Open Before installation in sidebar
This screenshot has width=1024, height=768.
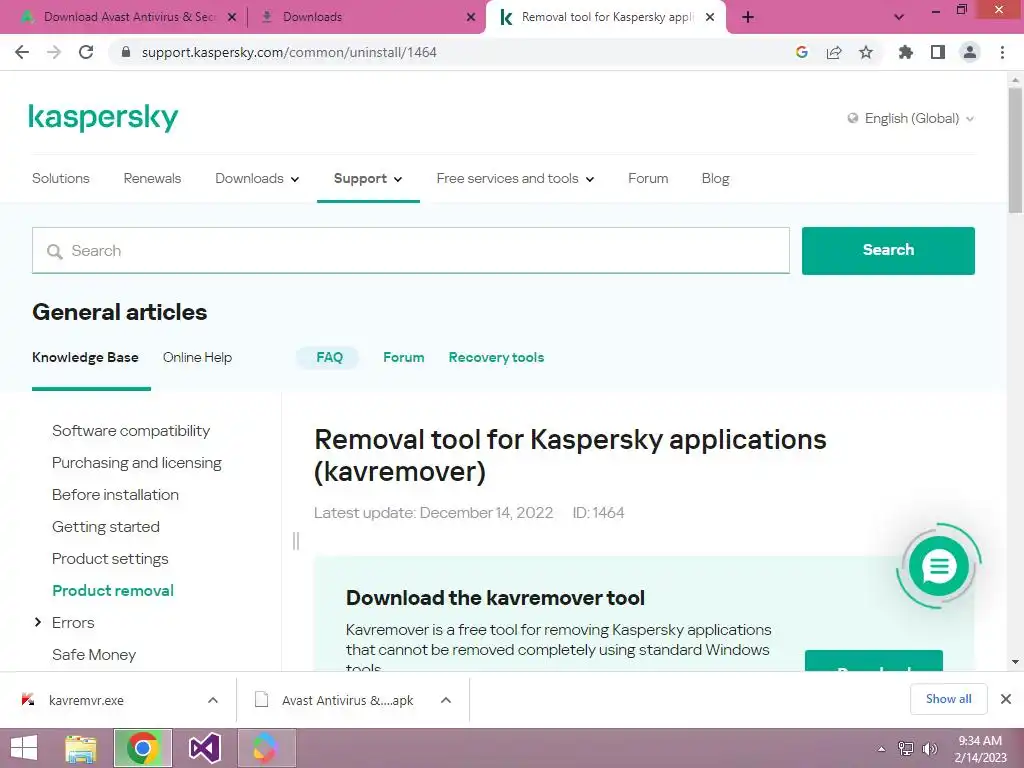point(115,494)
